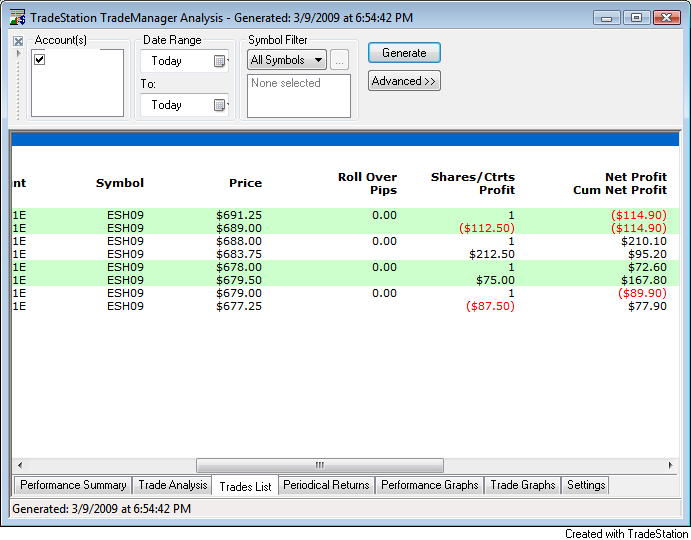Viewport: 691px width, 540px height.
Task: Close the filter panel with X icon
Action: [x=18, y=41]
